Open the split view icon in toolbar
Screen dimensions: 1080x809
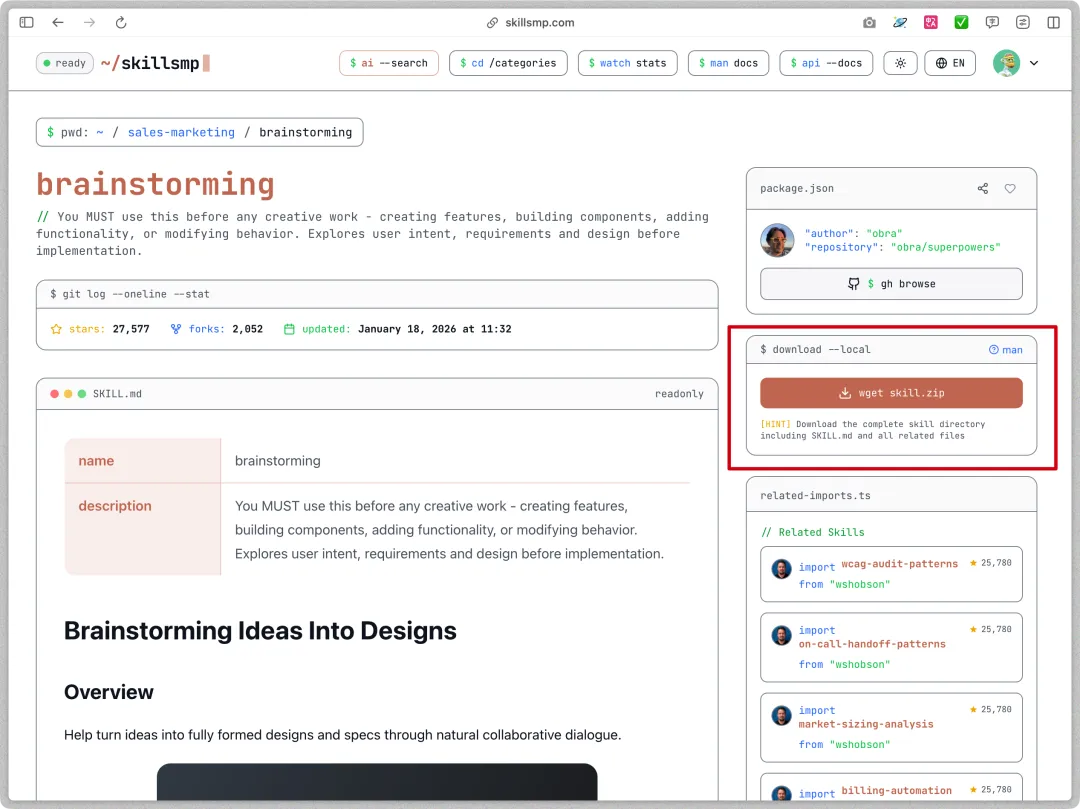coord(1053,22)
